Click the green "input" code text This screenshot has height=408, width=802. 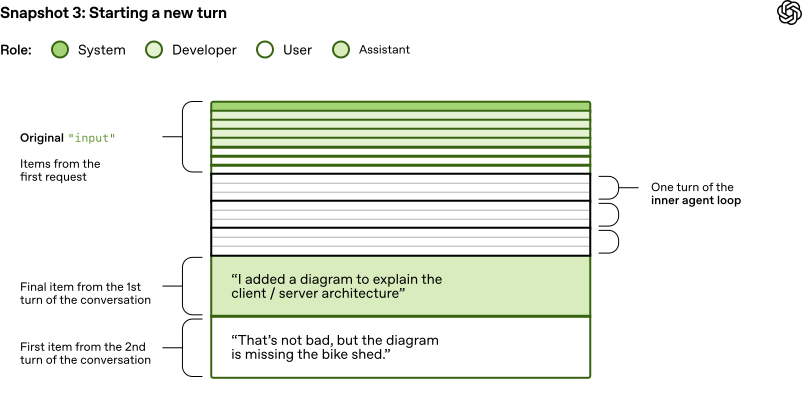(100, 137)
